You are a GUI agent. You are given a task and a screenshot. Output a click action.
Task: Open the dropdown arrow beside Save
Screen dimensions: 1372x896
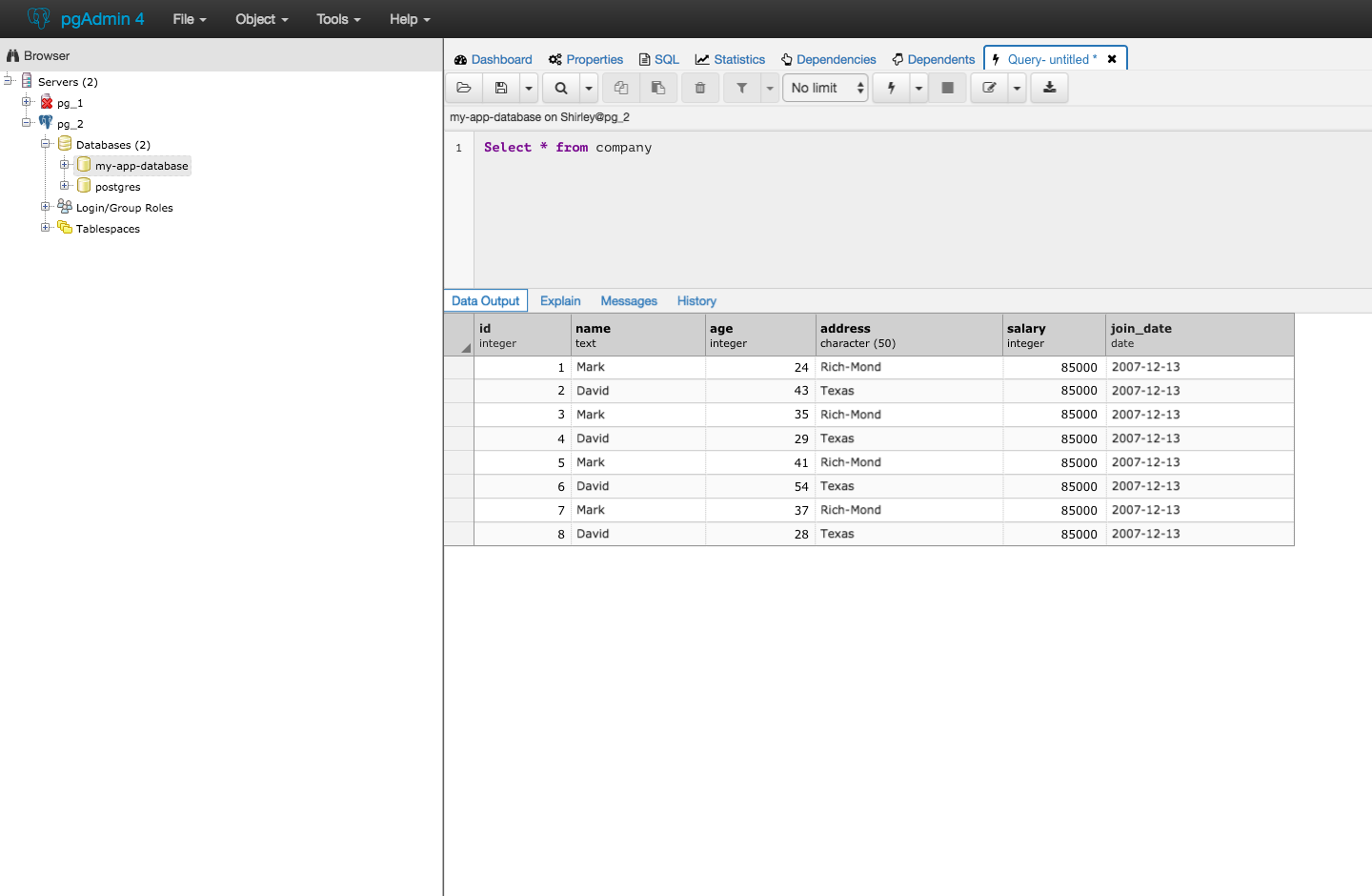coord(529,88)
